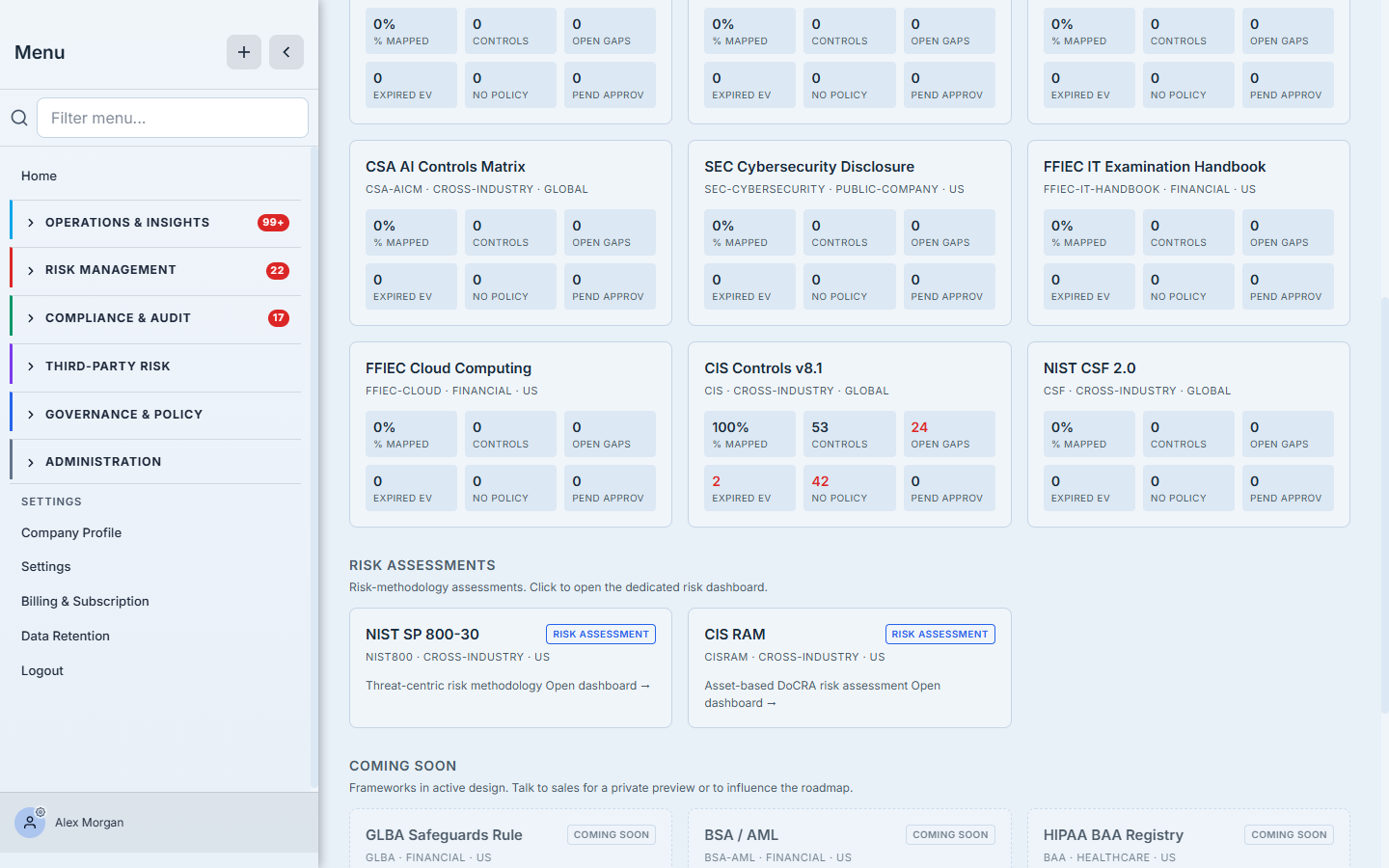Screen dimensions: 1389x868
Task: Open the Settings menu item
Action: point(46,567)
